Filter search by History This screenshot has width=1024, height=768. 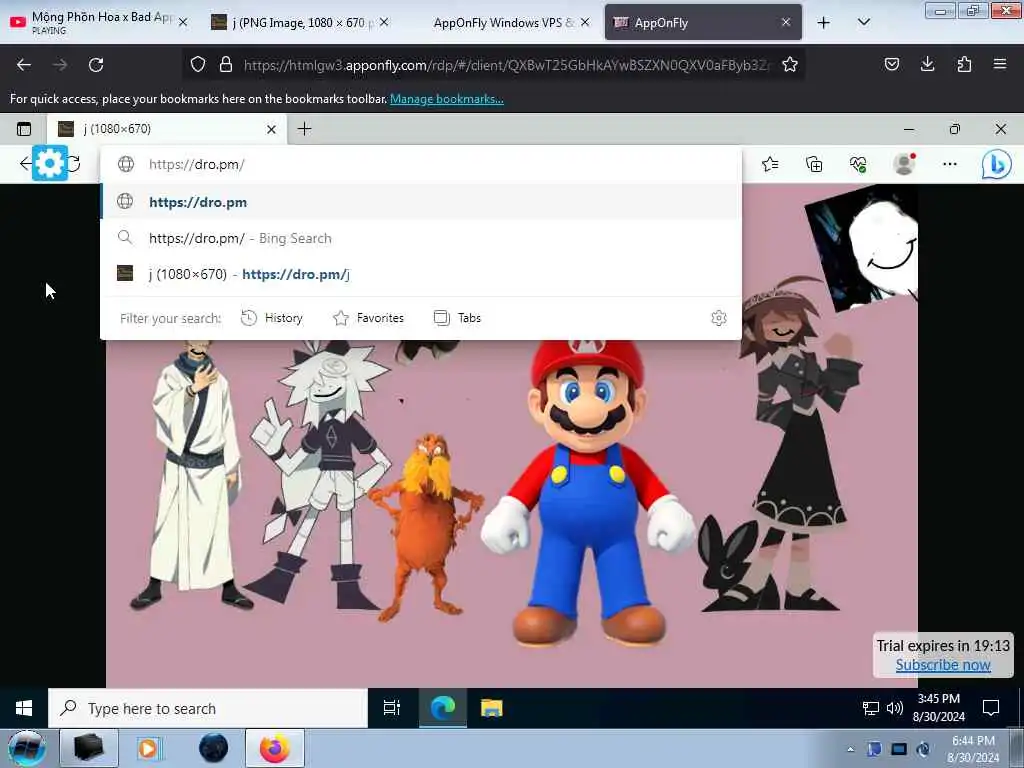point(272,318)
